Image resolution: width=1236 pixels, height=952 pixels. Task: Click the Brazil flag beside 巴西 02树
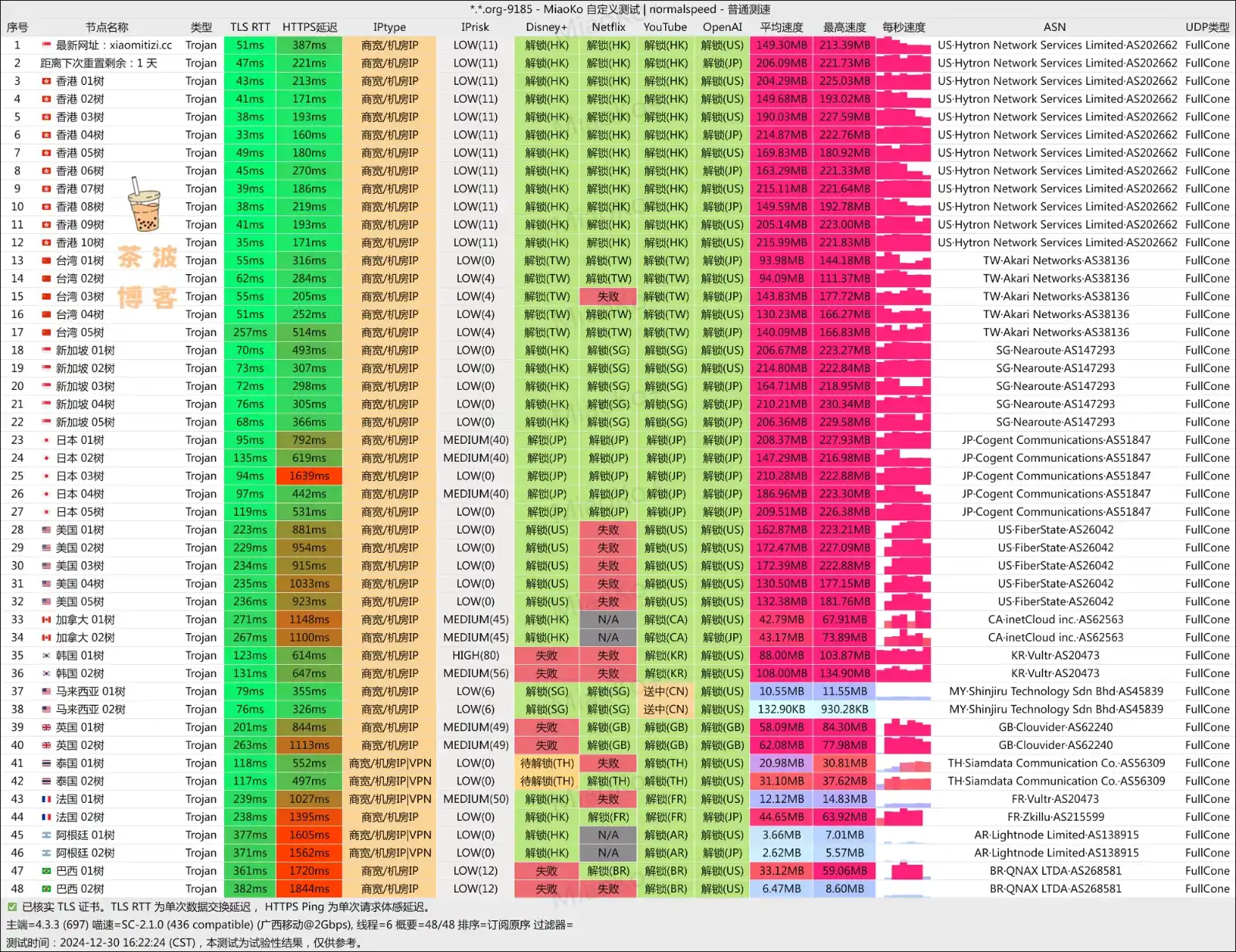46,889
